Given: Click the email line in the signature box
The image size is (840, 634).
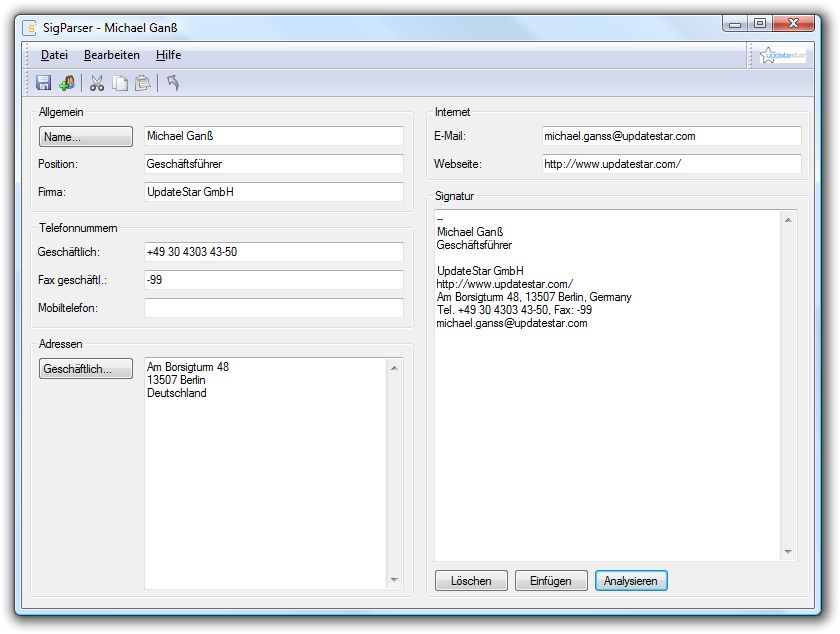Looking at the screenshot, I should tap(512, 323).
